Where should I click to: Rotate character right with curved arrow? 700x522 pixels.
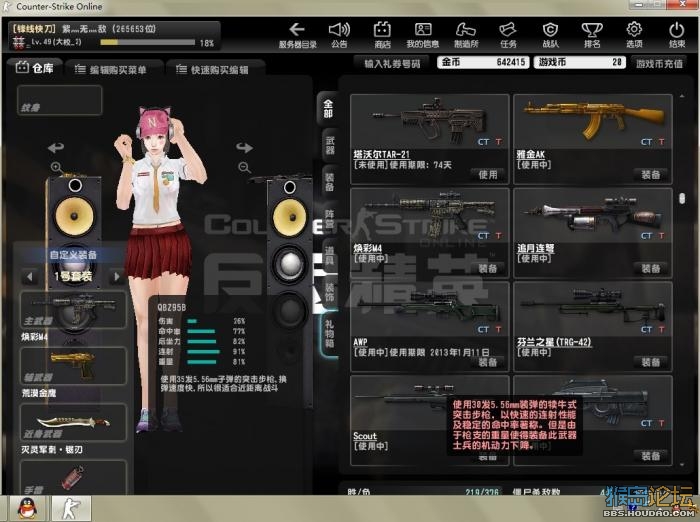tap(245, 147)
